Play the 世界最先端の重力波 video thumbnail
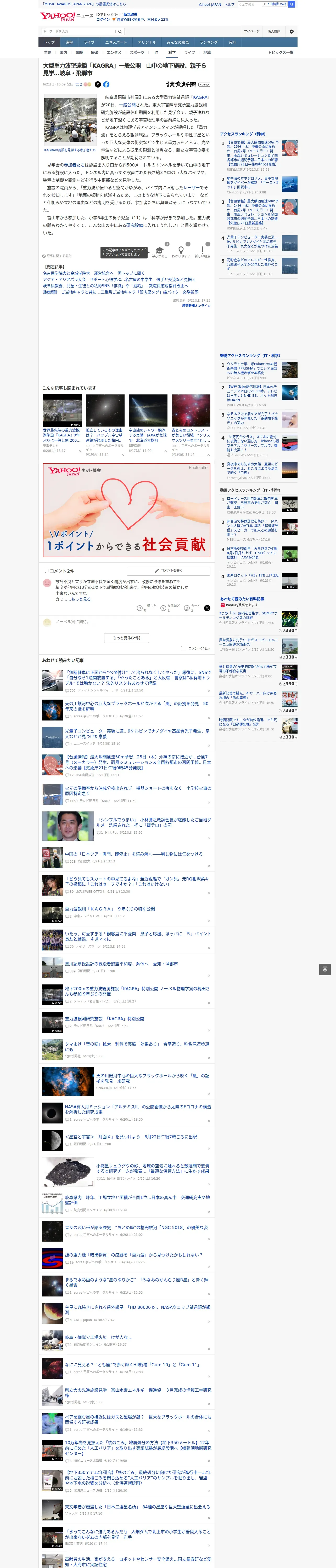 click(x=62, y=411)
